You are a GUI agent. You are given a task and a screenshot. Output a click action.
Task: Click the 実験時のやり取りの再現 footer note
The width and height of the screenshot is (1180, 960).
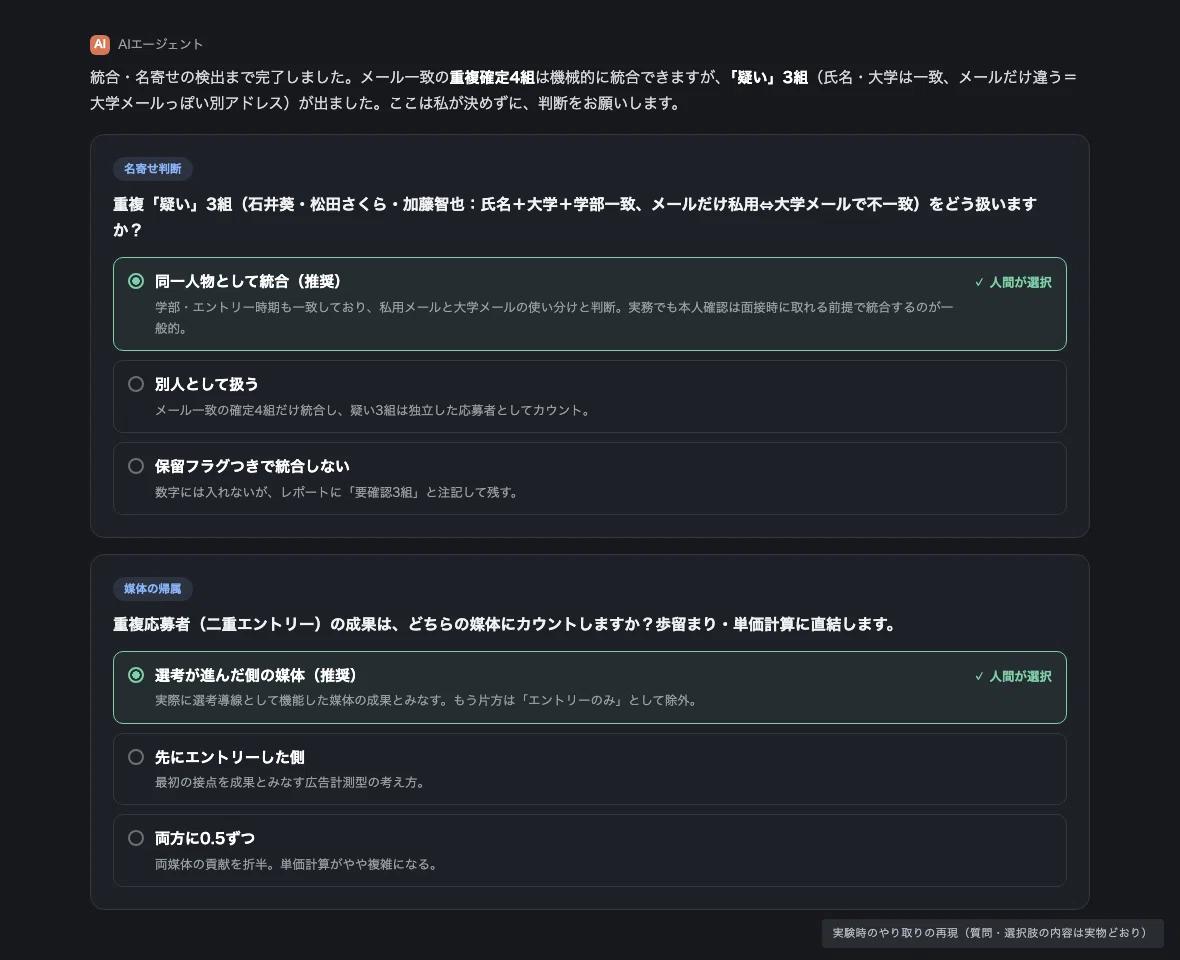993,933
